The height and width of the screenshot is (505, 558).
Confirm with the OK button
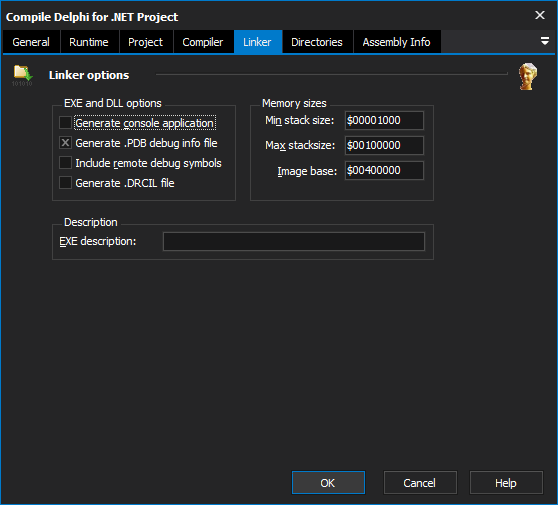(328, 483)
